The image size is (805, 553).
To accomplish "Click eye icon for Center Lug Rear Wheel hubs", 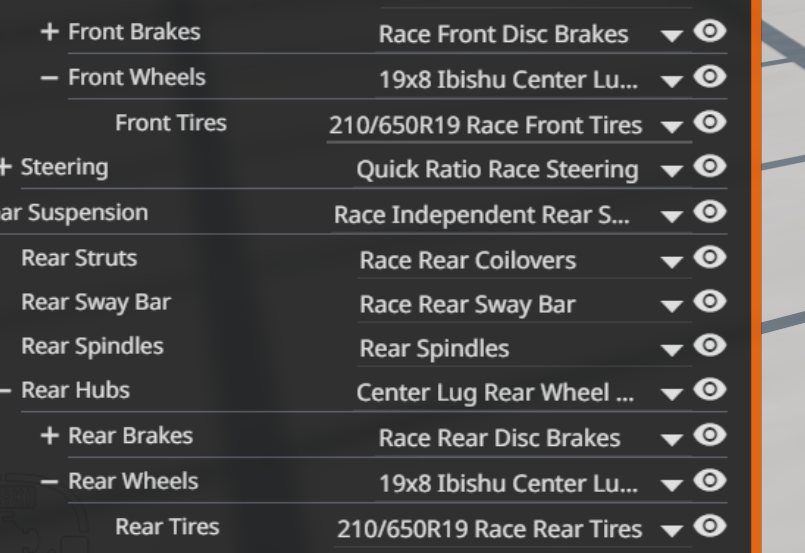I will tap(710, 390).
